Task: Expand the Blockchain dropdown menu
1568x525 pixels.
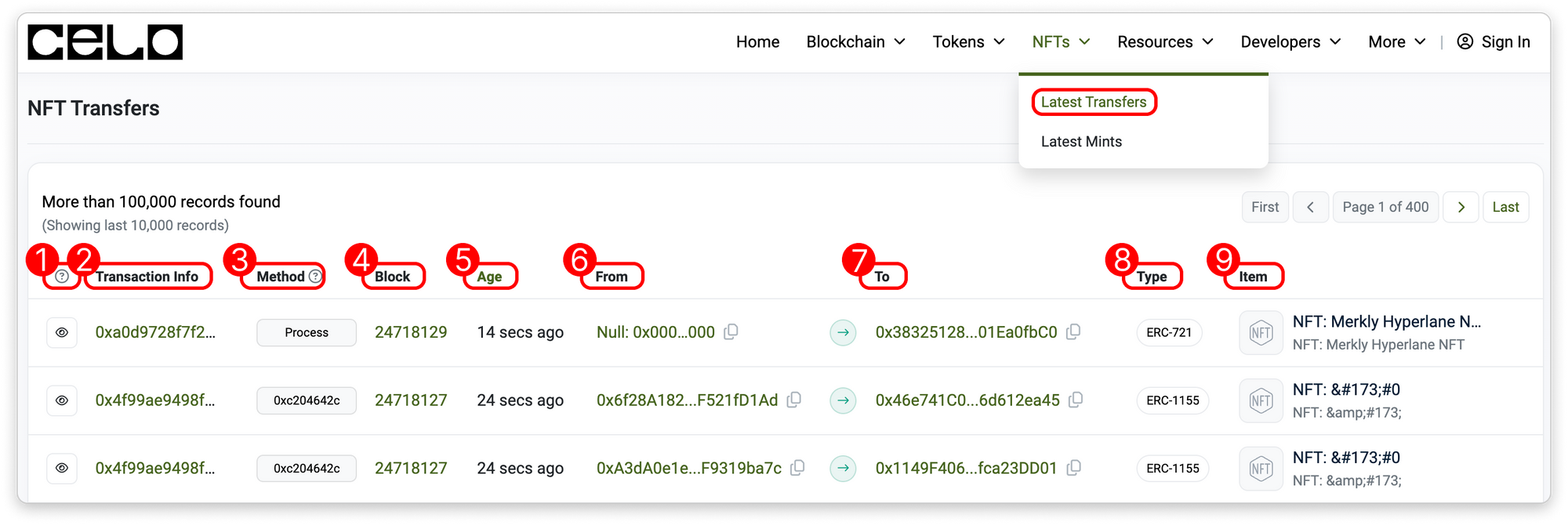Action: point(855,42)
